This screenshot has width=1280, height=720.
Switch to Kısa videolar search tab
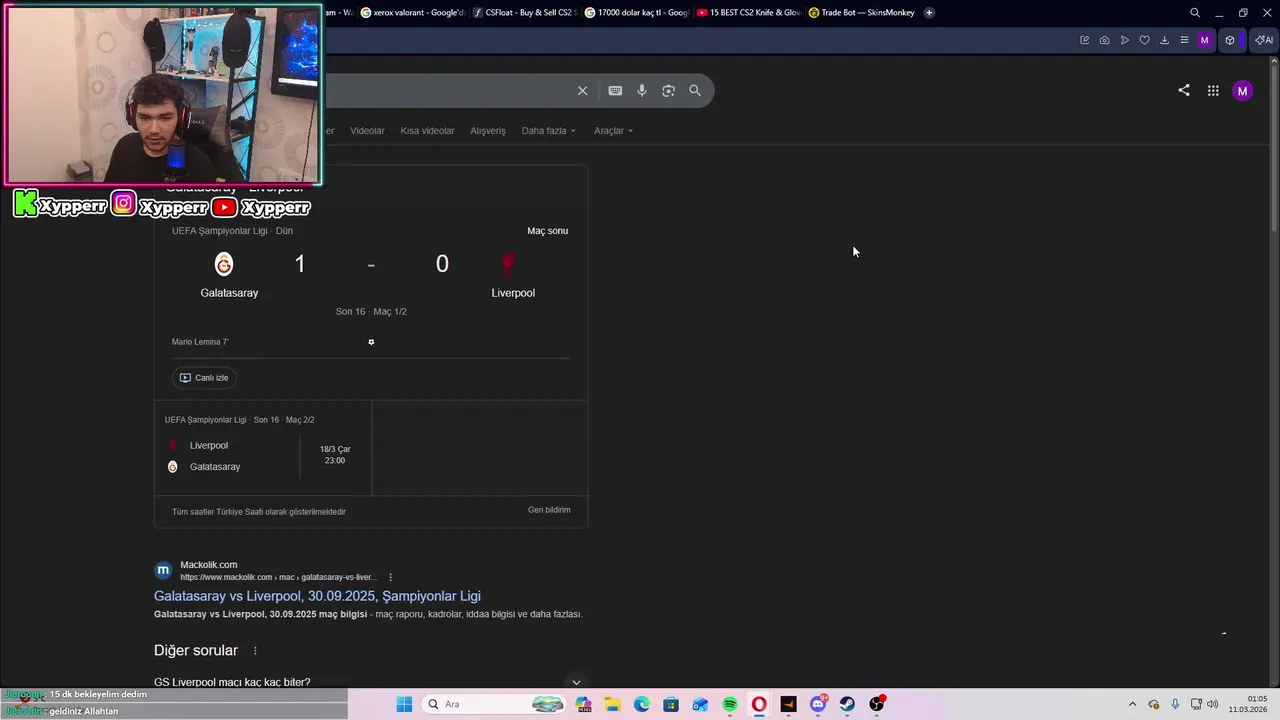427,131
